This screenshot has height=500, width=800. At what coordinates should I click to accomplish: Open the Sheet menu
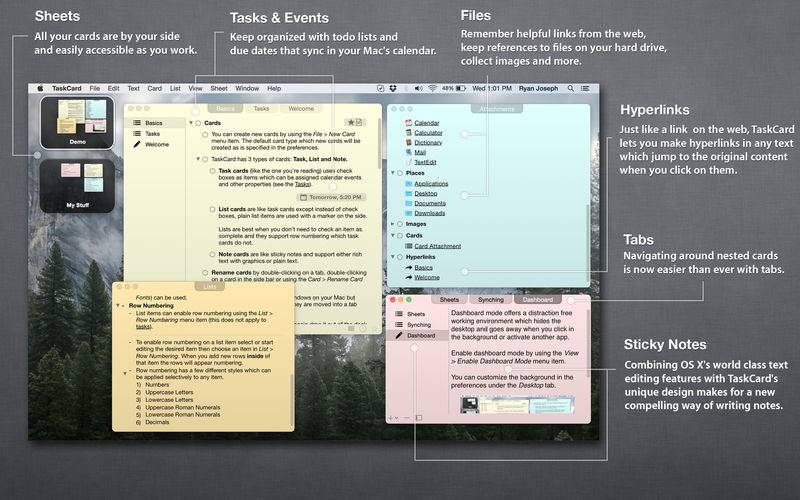(219, 88)
